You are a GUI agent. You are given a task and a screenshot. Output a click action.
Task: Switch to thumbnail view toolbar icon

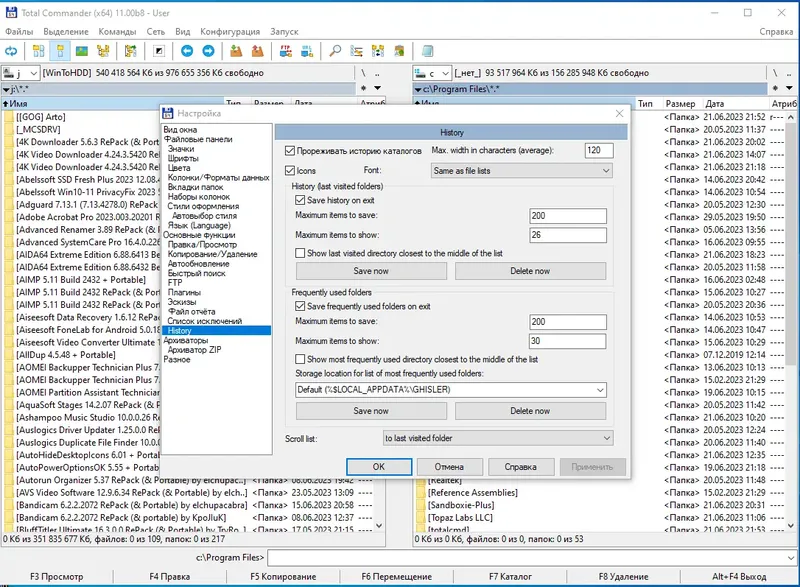click(x=82, y=50)
